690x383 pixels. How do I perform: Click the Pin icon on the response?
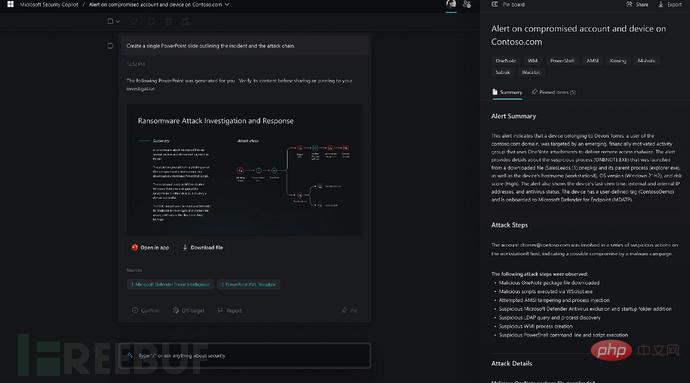point(345,310)
